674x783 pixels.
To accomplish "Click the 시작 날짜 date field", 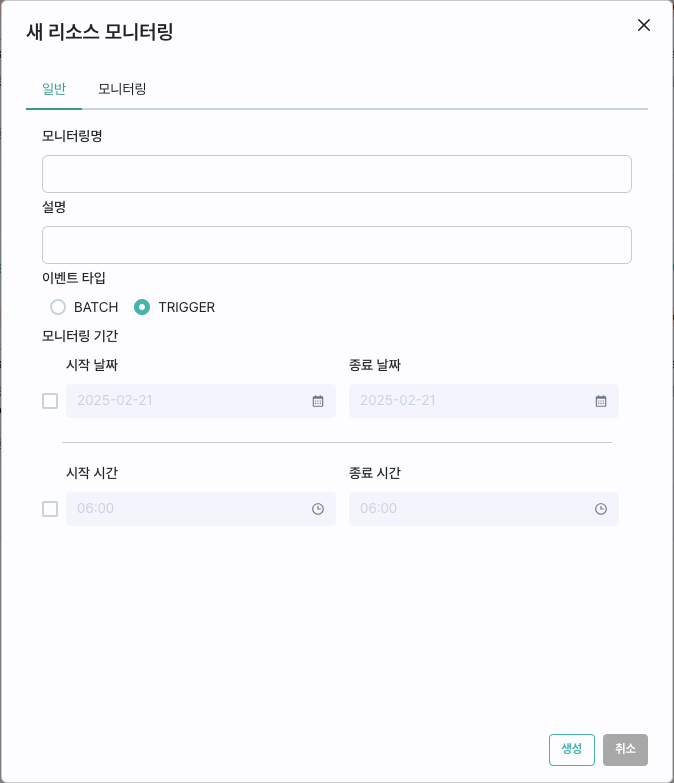I will click(x=201, y=401).
